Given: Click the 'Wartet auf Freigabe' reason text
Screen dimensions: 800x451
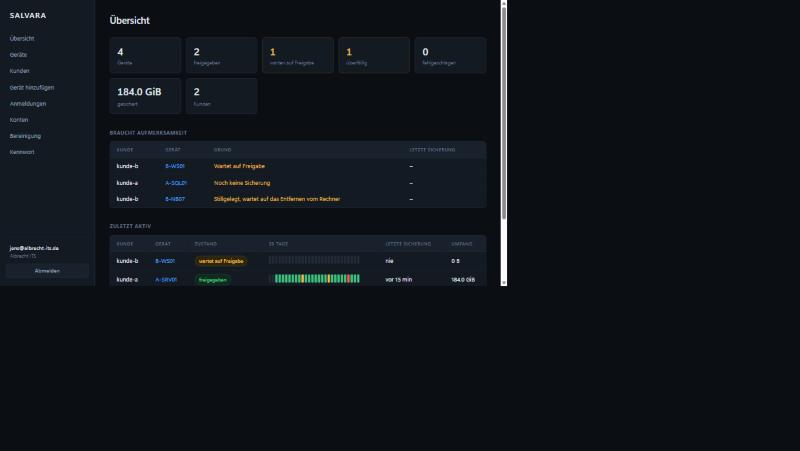Looking at the screenshot, I should [239, 166].
